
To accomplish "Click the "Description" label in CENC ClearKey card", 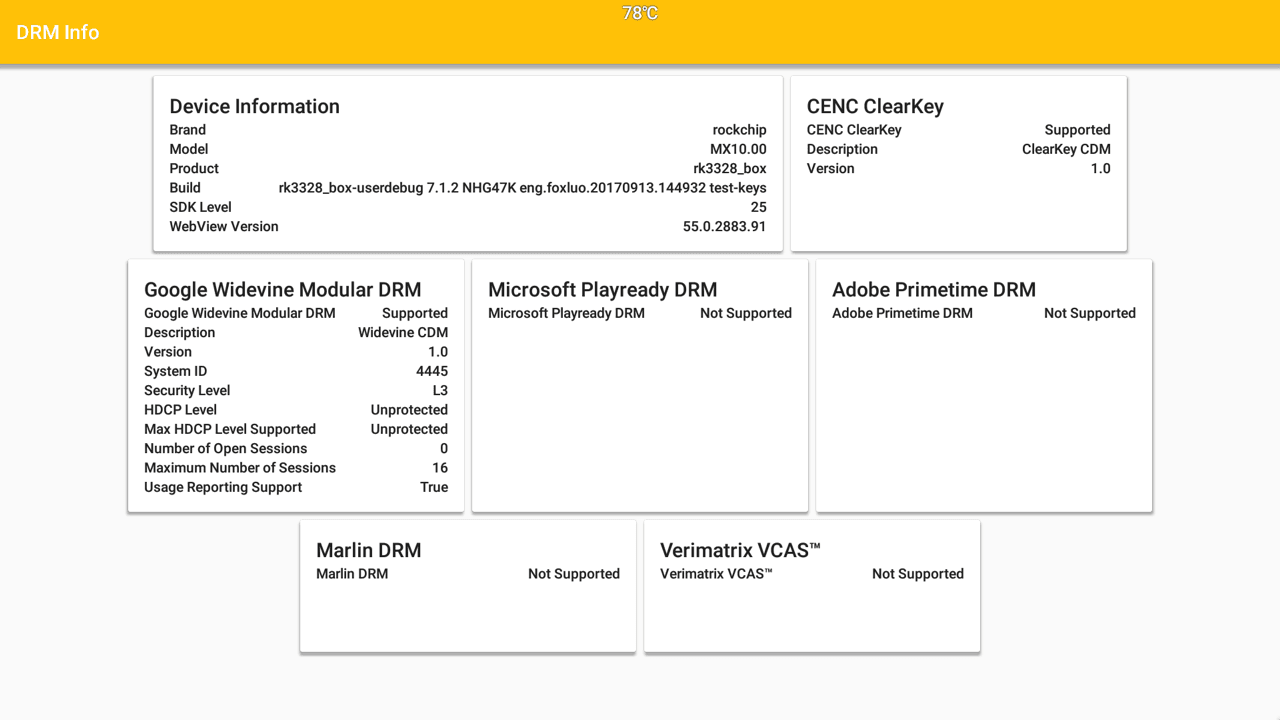I will click(x=842, y=149).
